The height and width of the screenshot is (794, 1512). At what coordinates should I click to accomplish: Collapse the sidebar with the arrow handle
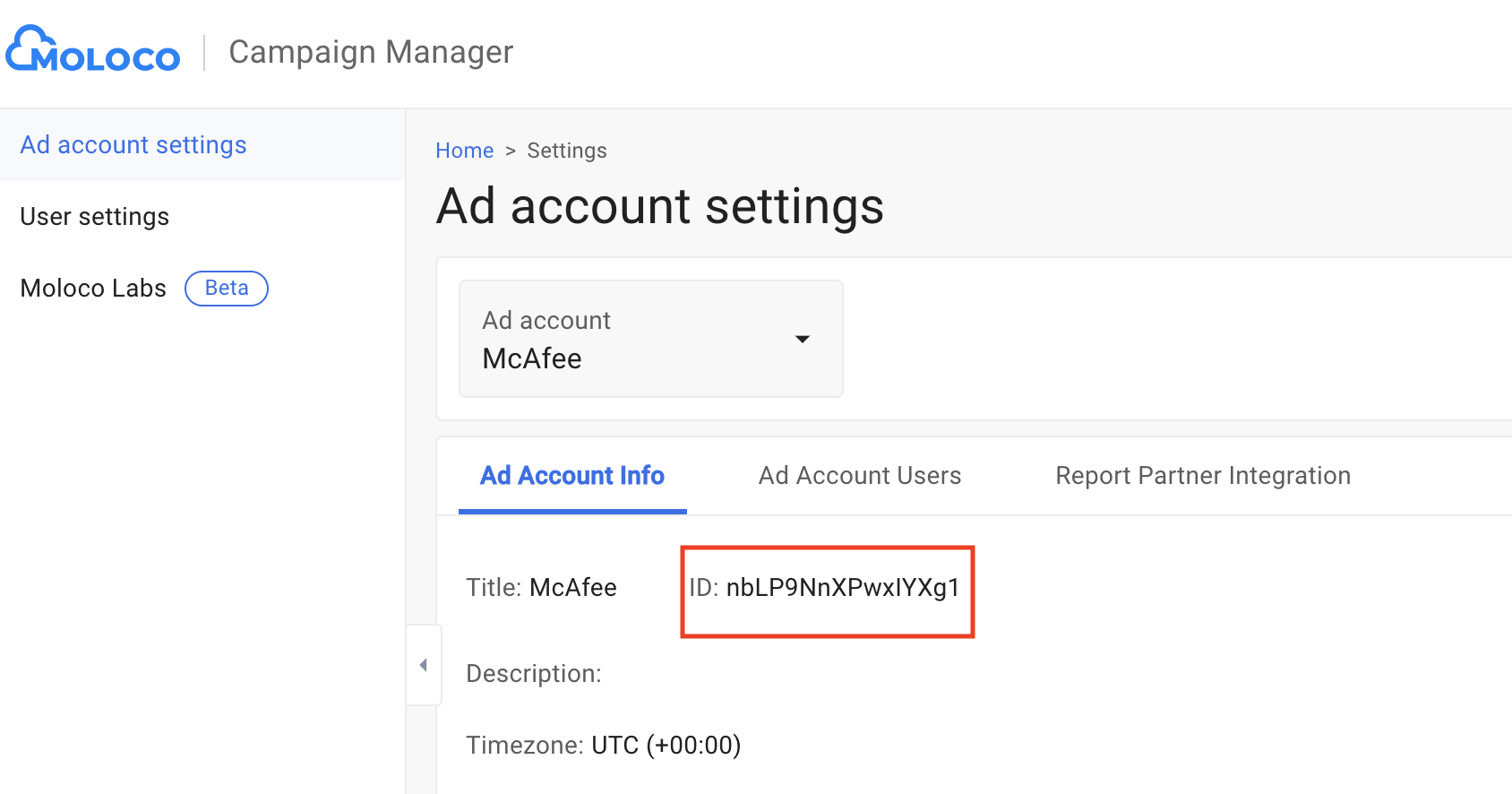pyautogui.click(x=424, y=665)
